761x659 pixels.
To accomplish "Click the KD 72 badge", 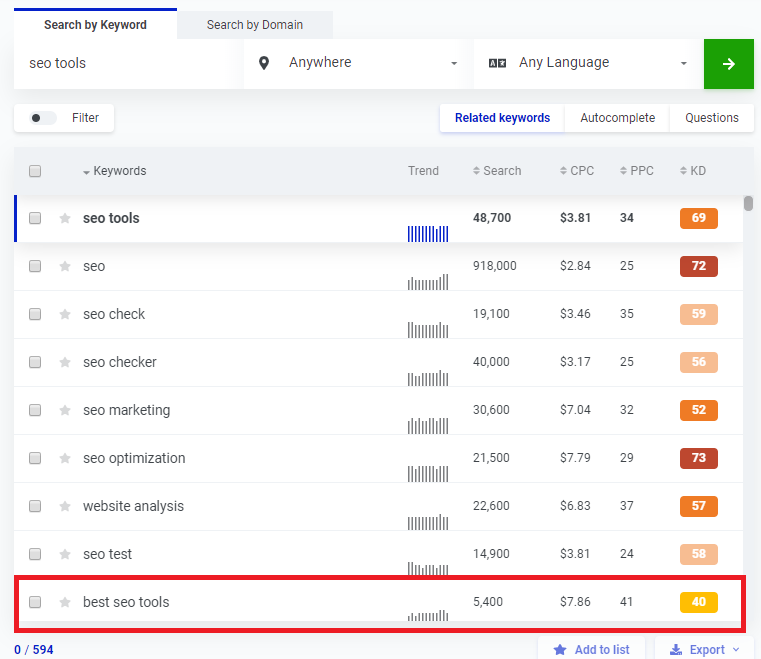I will point(698,266).
